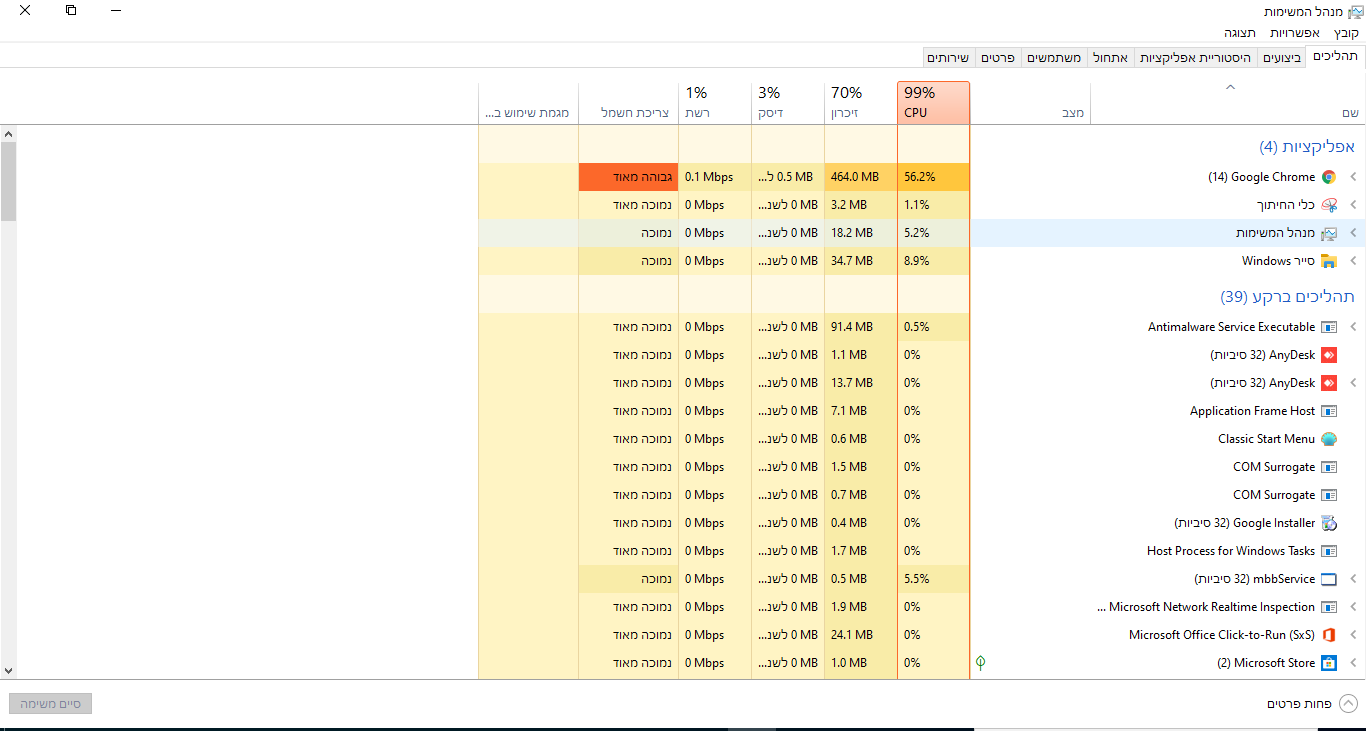This screenshot has height=731, width=1366.
Task: Sort by the זיכרון (Memory) column header
Action: [860, 103]
